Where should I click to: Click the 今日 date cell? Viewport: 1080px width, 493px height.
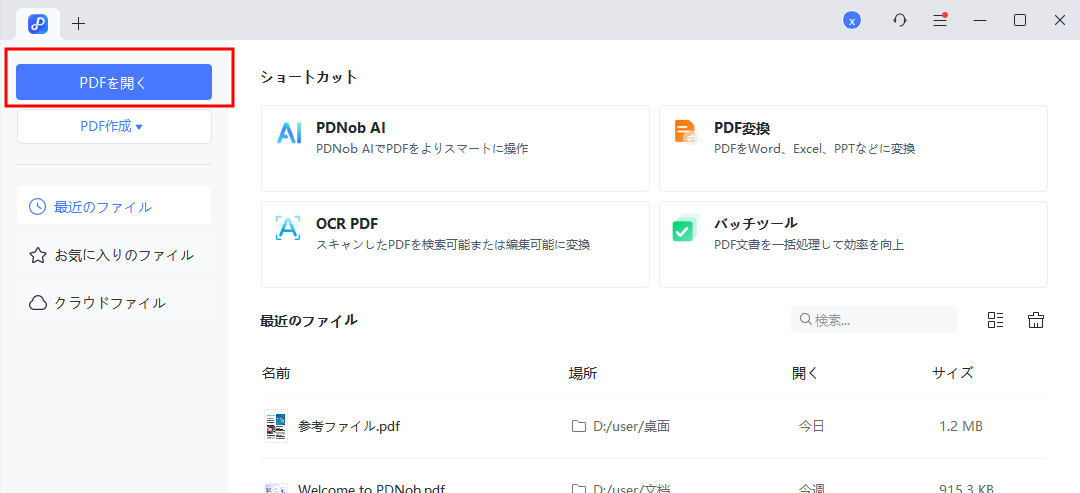811,426
